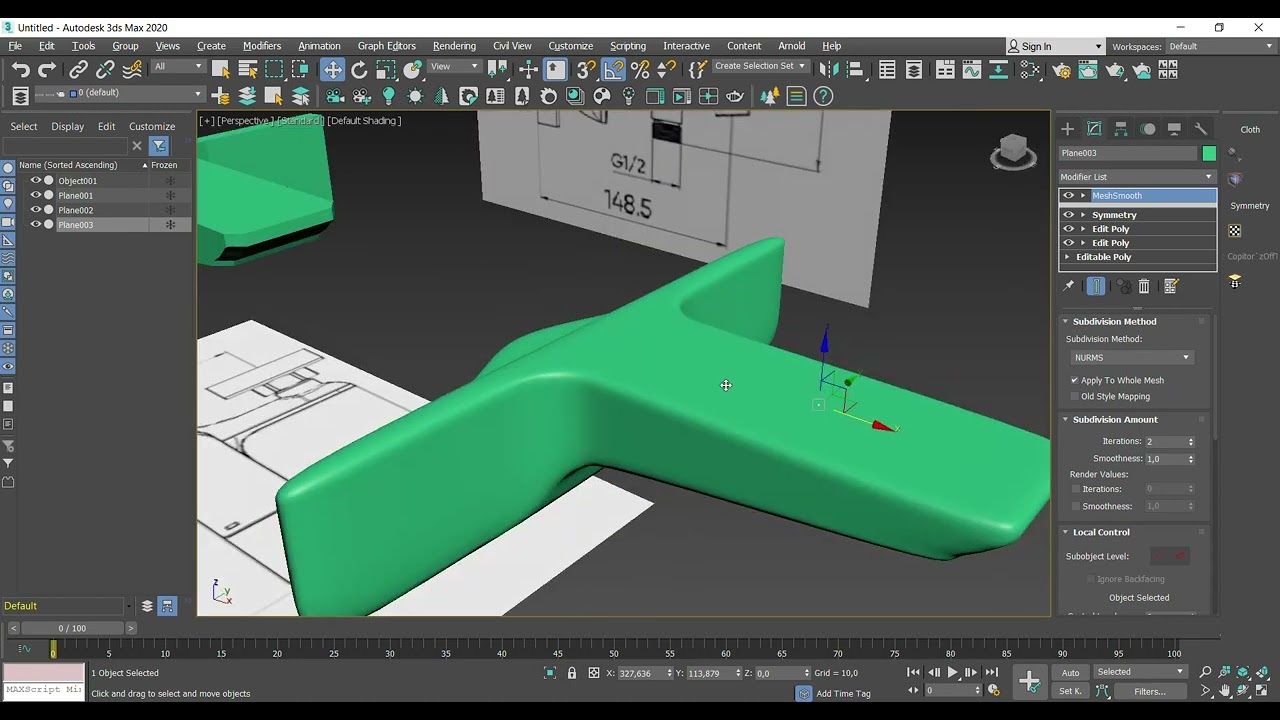Switch to the Create command panel tab

[1067, 129]
